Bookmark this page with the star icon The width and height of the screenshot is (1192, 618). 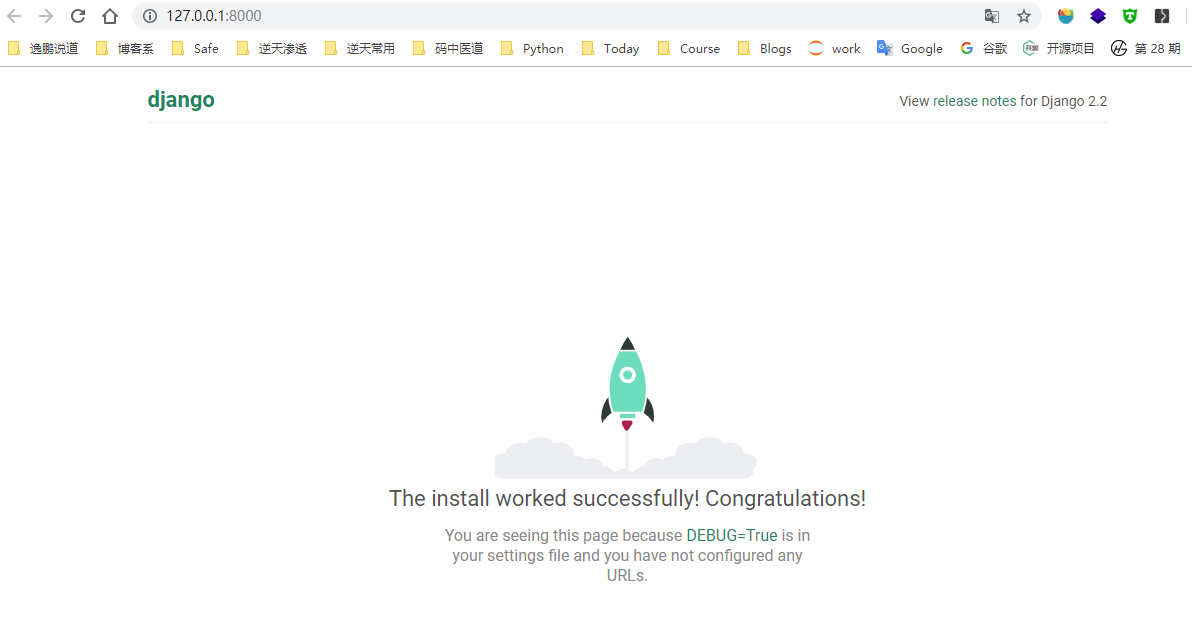pos(1024,16)
